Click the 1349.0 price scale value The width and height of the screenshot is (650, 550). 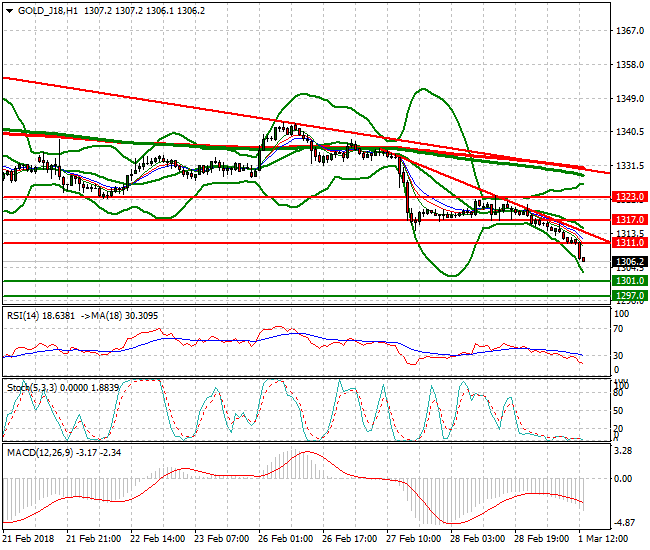point(630,99)
